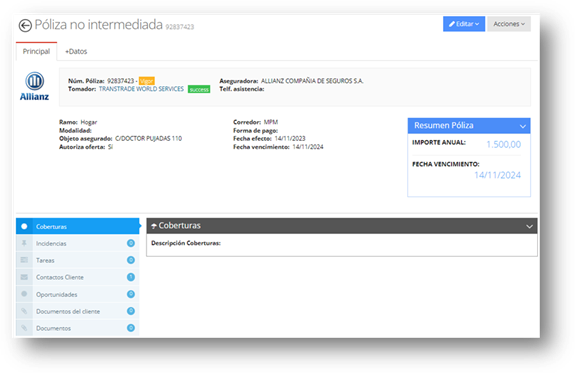Viewport: 575px width, 373px height.
Task: Click the umbrella icon in the Coberturas header
Action: point(154,226)
